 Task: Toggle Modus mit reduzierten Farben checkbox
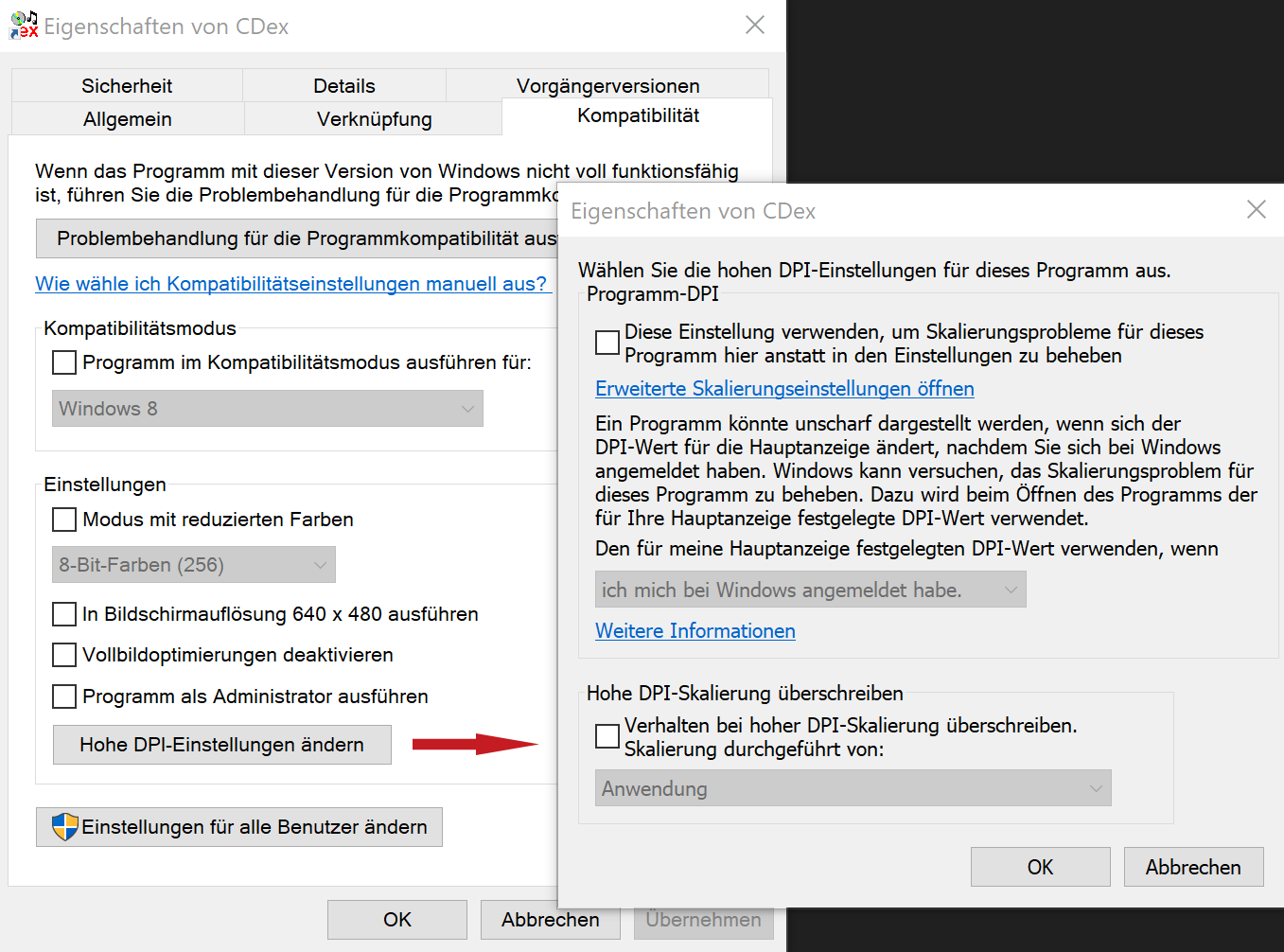tap(64, 520)
